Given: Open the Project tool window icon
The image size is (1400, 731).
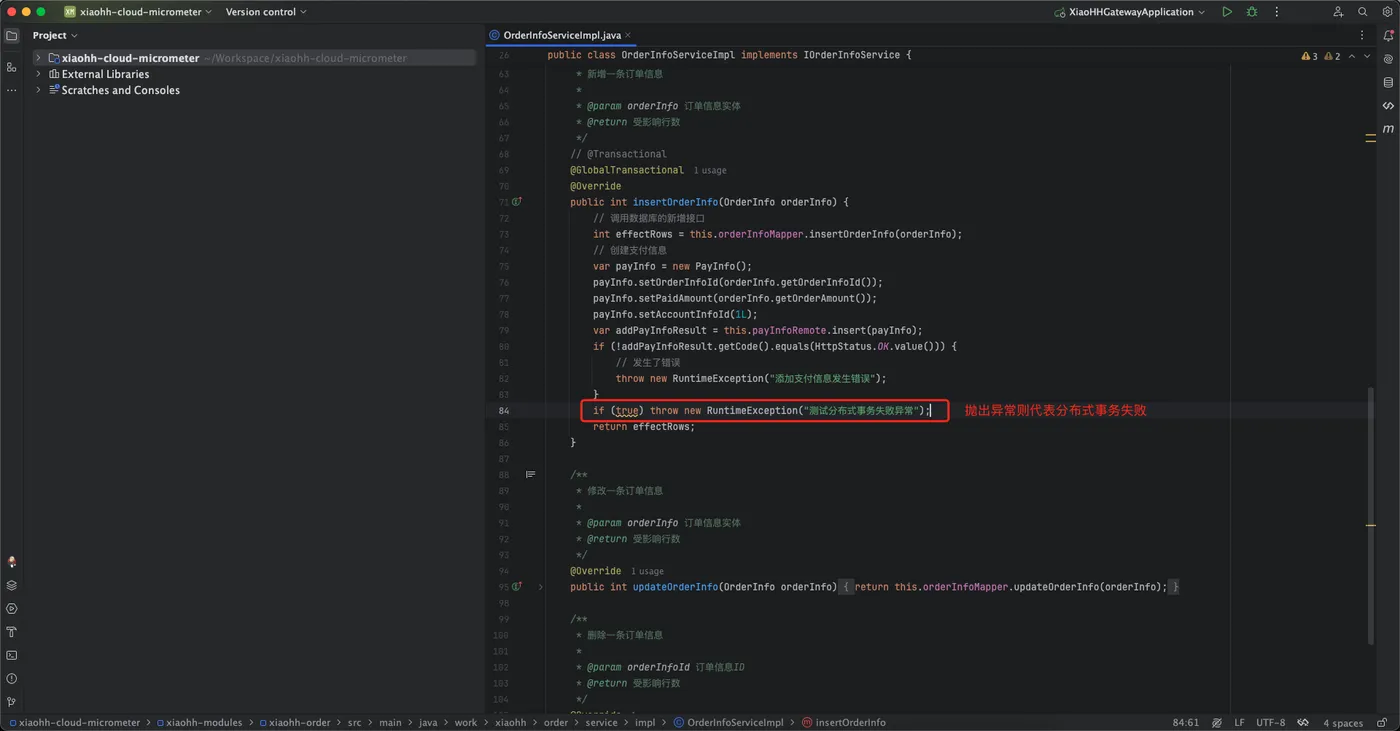Looking at the screenshot, I should point(12,35).
